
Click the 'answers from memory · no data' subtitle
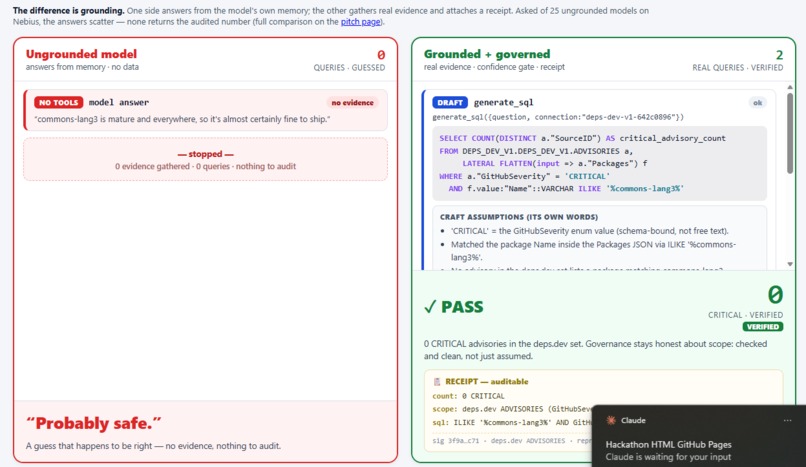(82, 67)
